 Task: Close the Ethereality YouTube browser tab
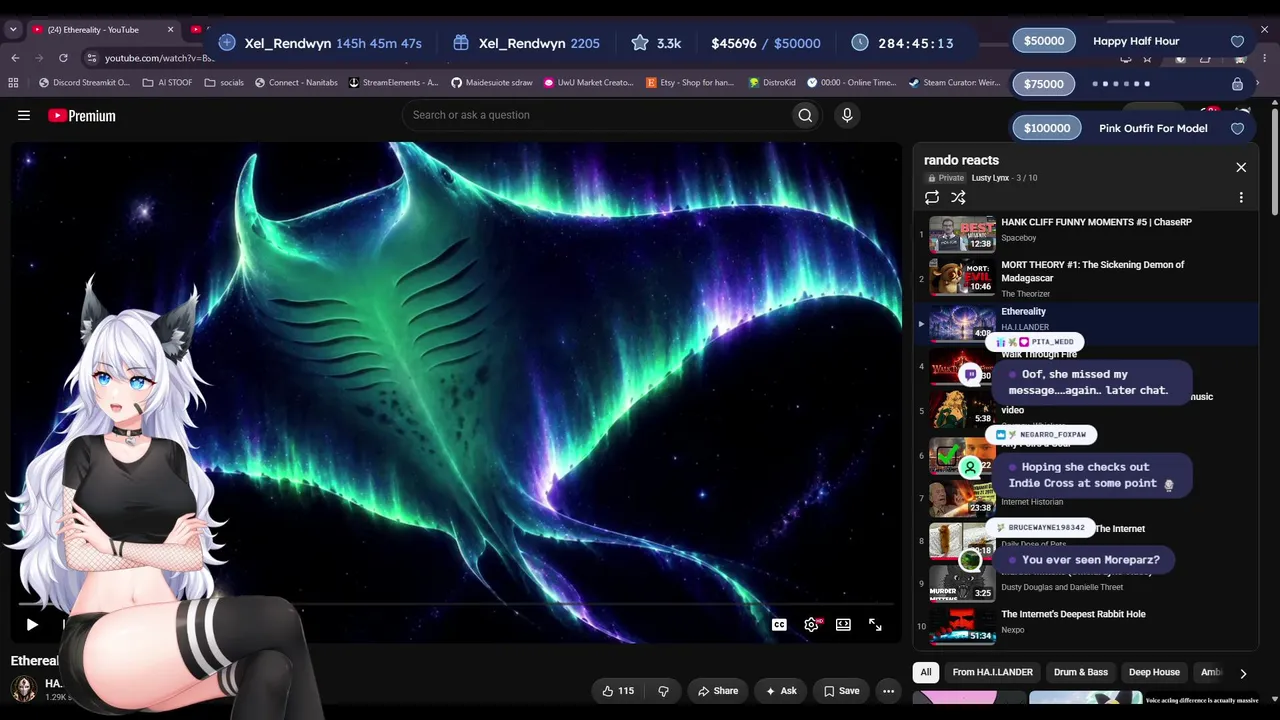170,30
